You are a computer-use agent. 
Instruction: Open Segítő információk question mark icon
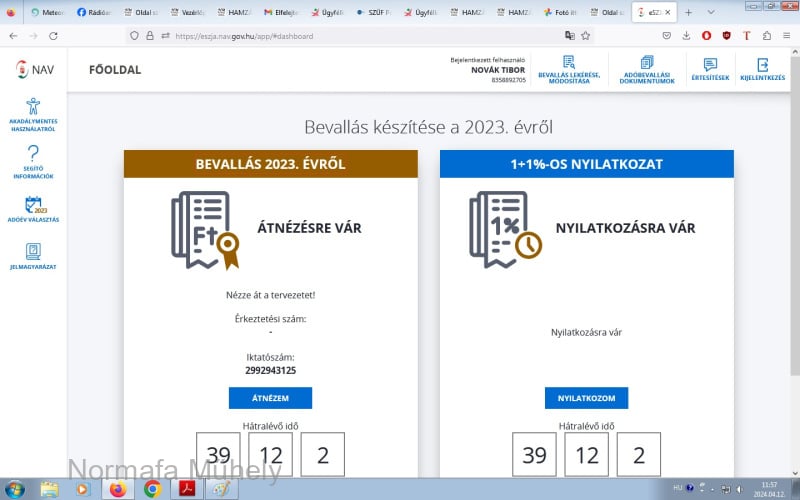(33, 153)
